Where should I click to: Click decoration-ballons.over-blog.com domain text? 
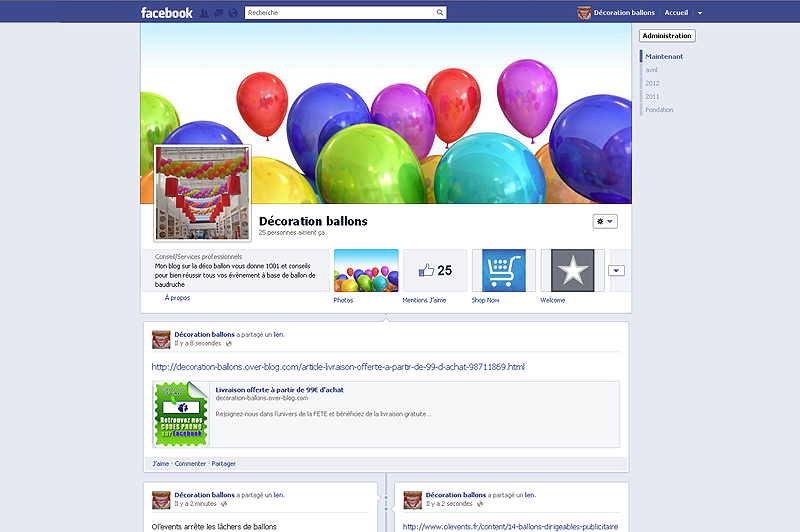click(262, 398)
